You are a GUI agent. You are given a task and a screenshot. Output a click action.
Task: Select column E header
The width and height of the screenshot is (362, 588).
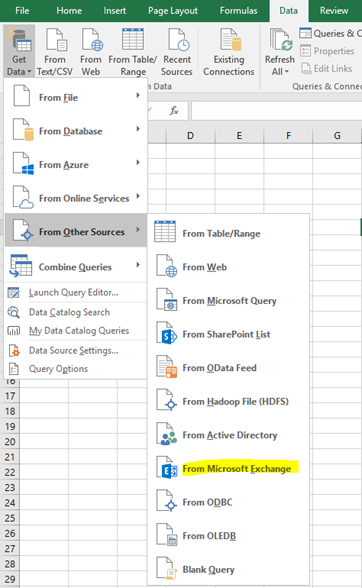(x=239, y=135)
